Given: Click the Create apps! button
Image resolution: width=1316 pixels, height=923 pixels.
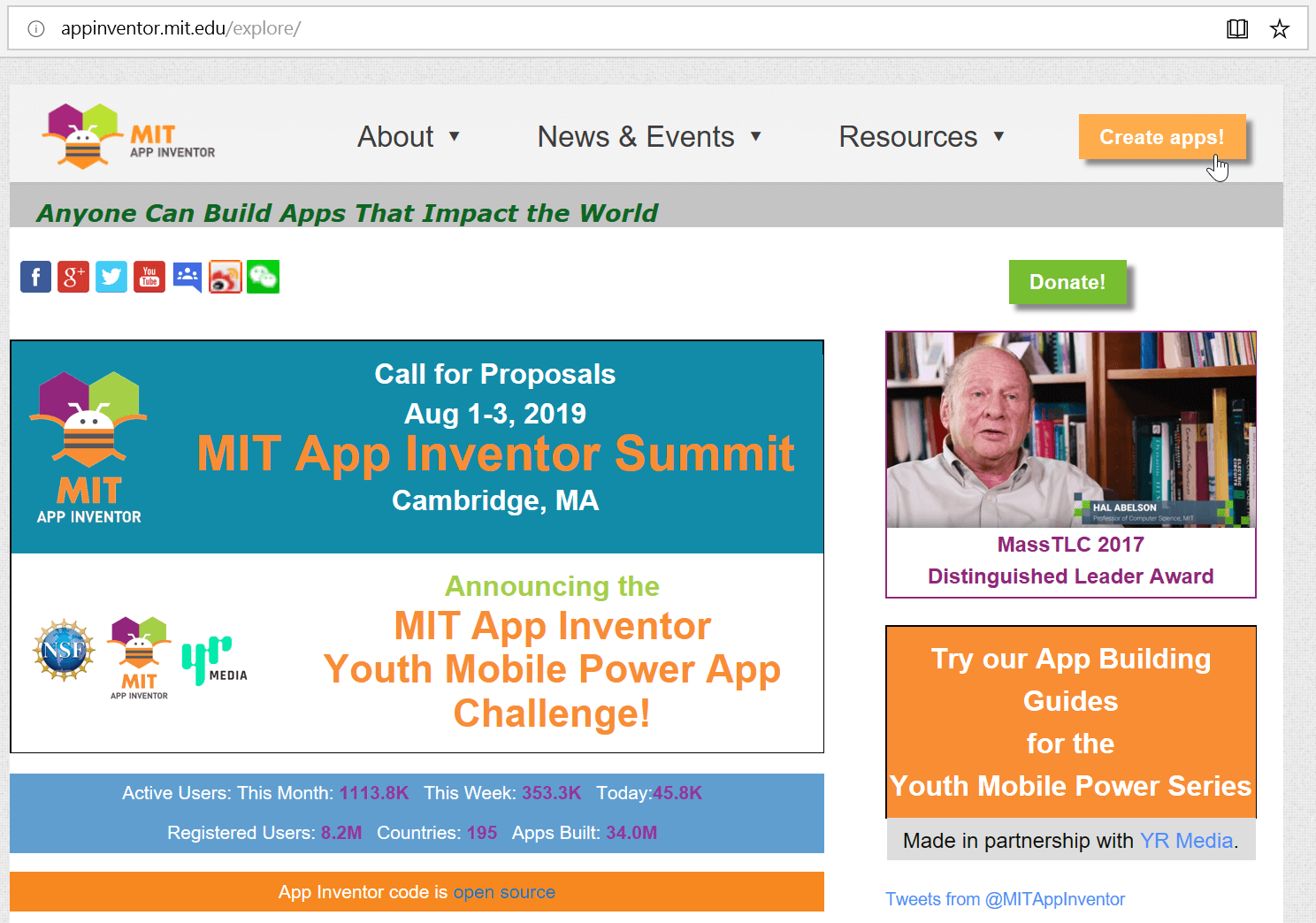Looking at the screenshot, I should tap(1162, 137).
